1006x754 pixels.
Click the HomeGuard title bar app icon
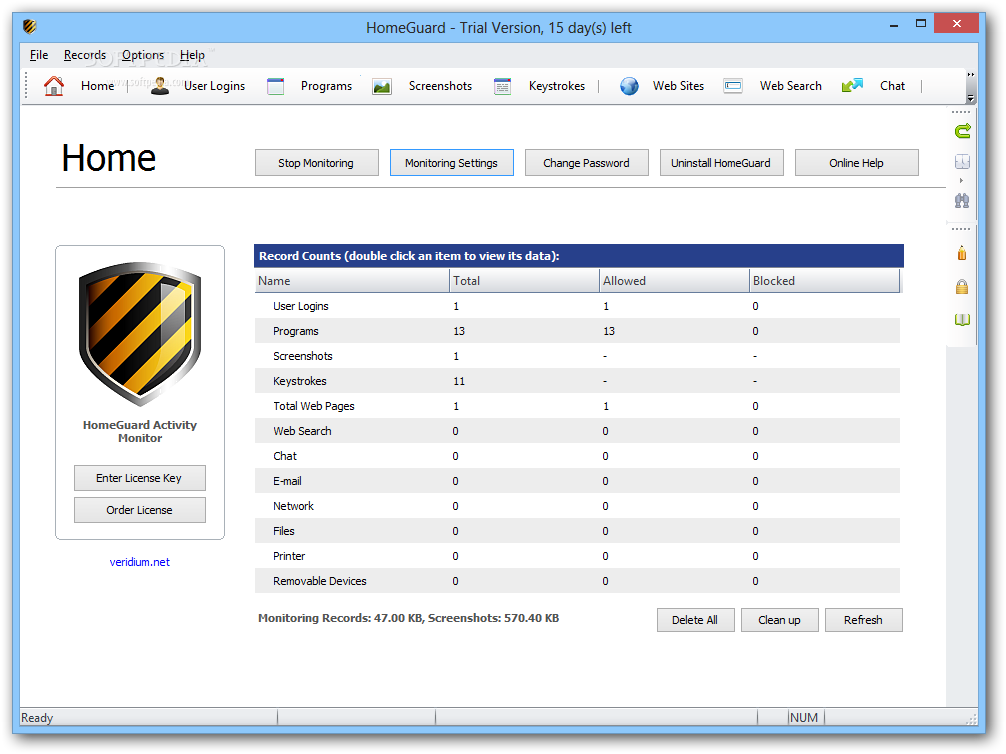(x=30, y=27)
